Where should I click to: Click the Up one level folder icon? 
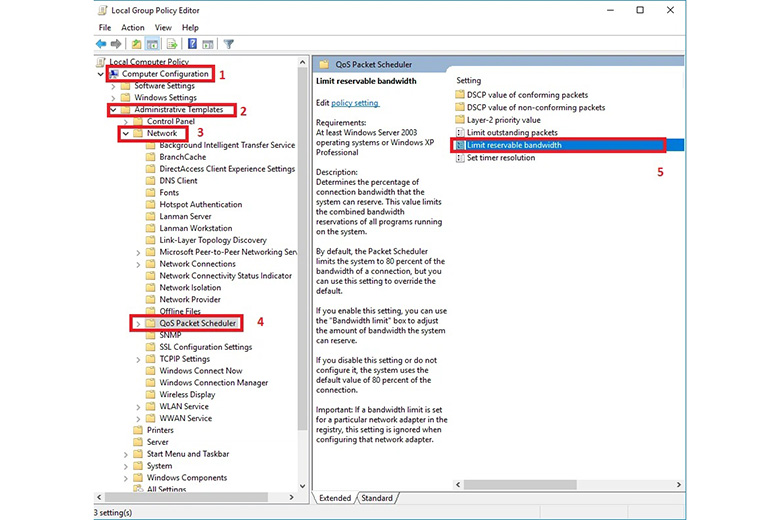point(136,44)
